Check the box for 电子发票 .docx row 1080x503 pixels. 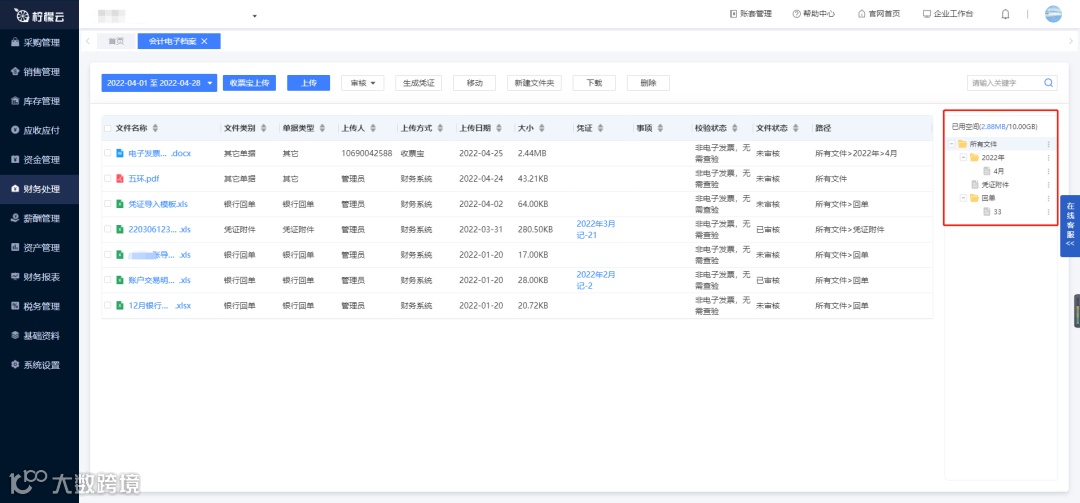point(107,153)
